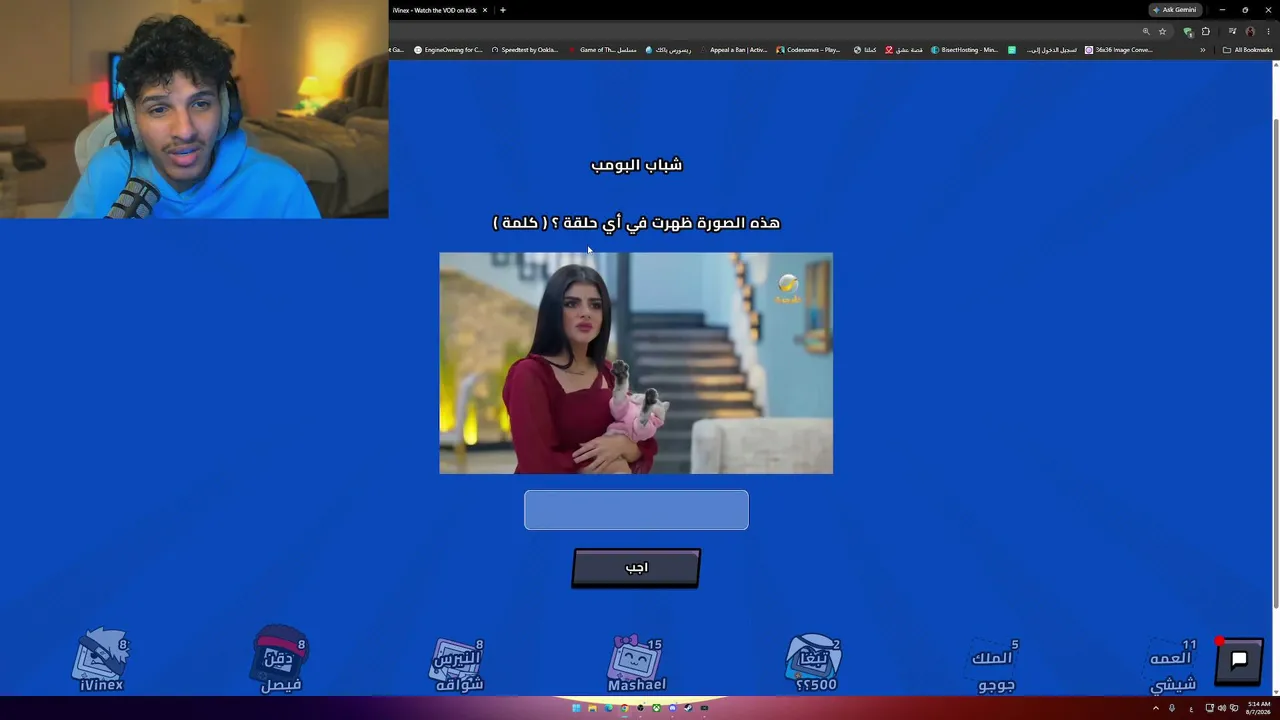The image size is (1280, 720).
Task: Open the zoom magnifier in address bar
Action: coord(1146,31)
